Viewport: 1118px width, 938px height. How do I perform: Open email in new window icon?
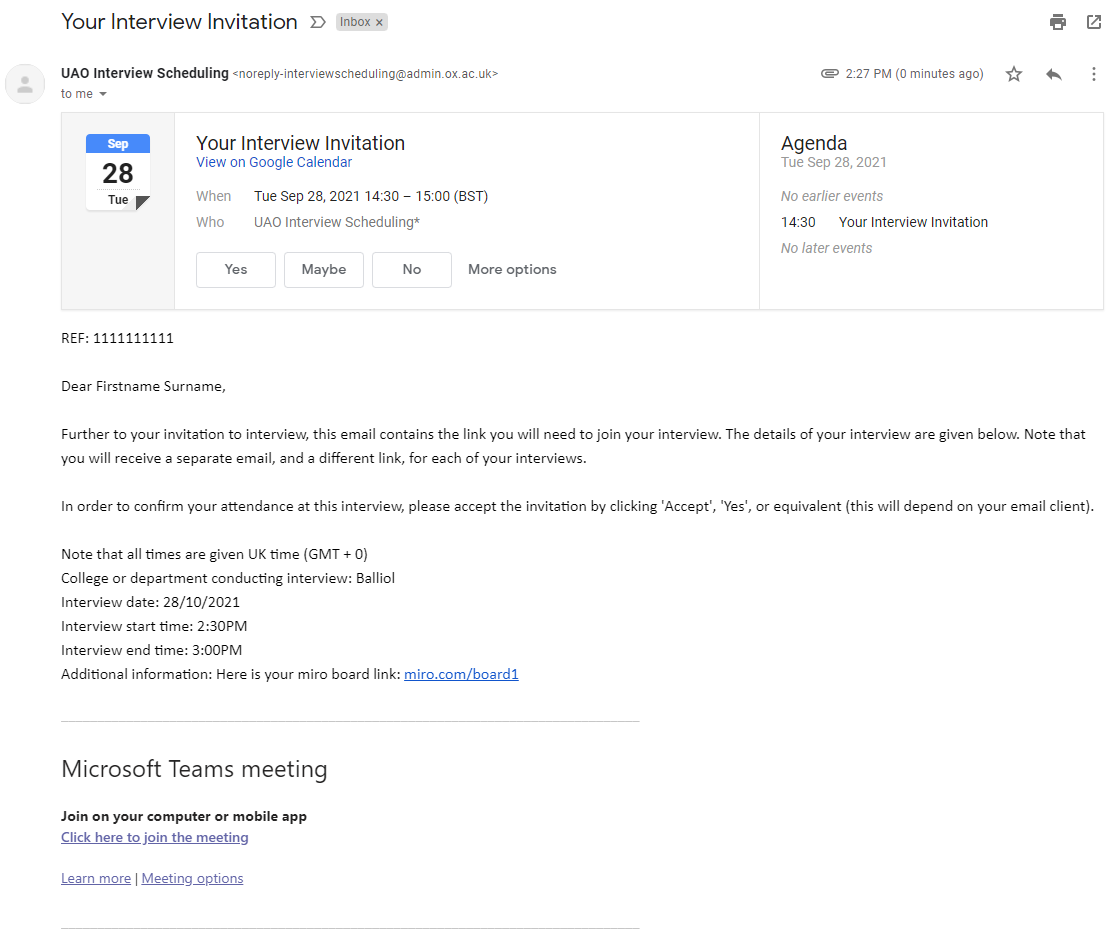click(x=1094, y=22)
